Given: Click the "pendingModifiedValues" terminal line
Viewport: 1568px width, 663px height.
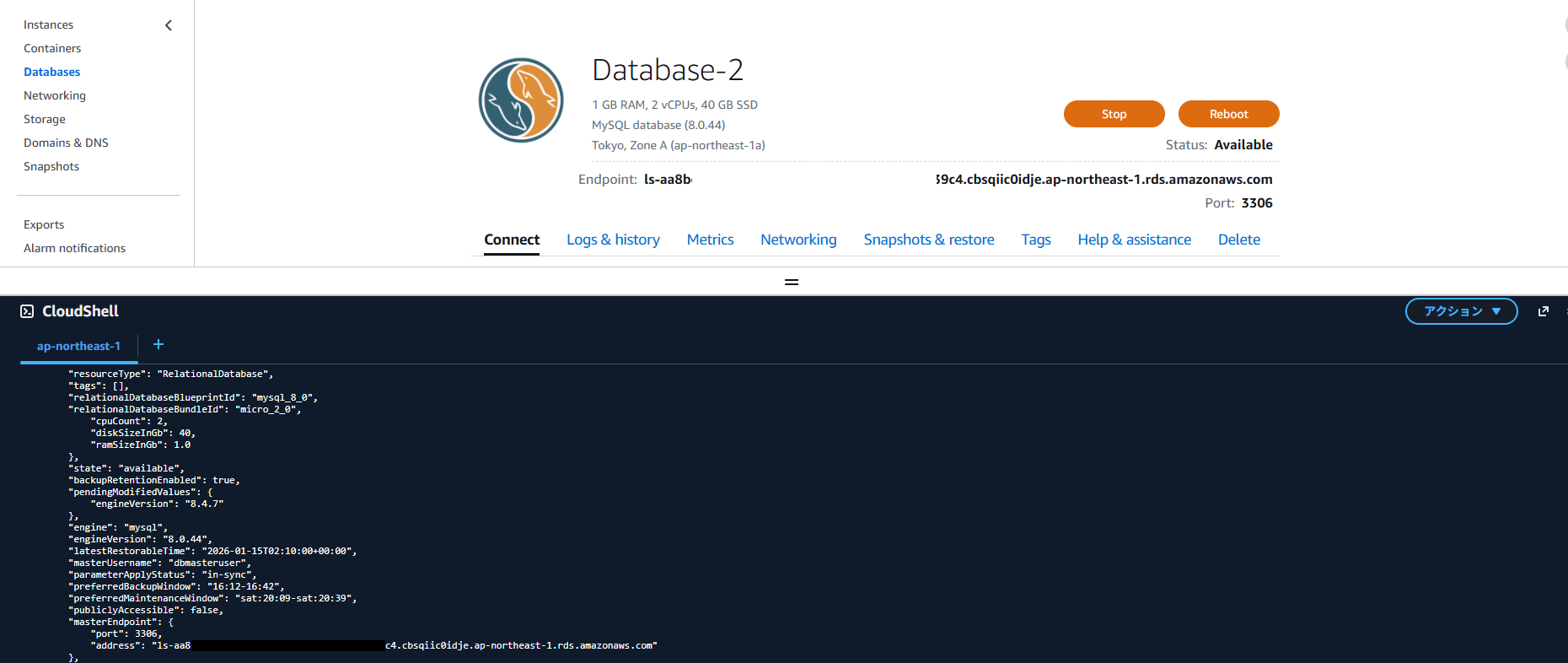Looking at the screenshot, I should point(141,492).
